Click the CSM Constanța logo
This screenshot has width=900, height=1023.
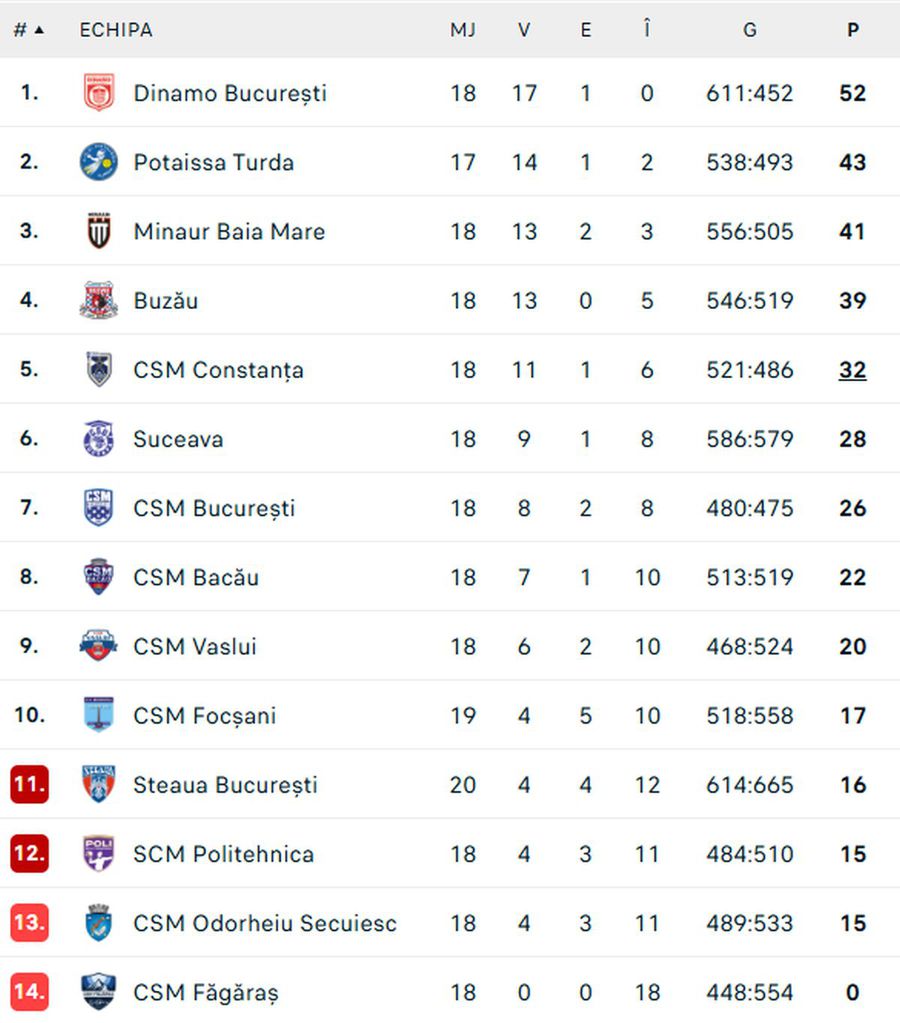click(98, 369)
